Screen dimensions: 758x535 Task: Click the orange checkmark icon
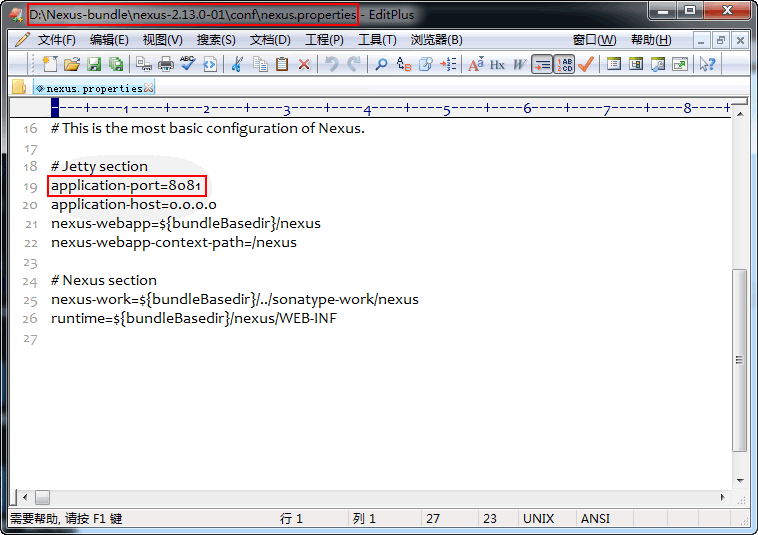coord(586,64)
